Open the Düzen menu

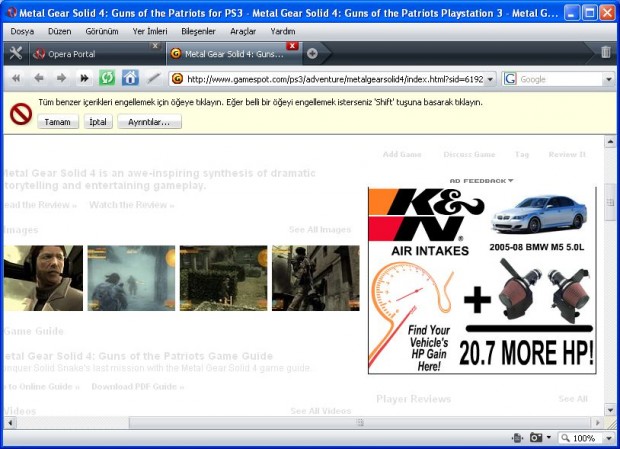(x=60, y=31)
